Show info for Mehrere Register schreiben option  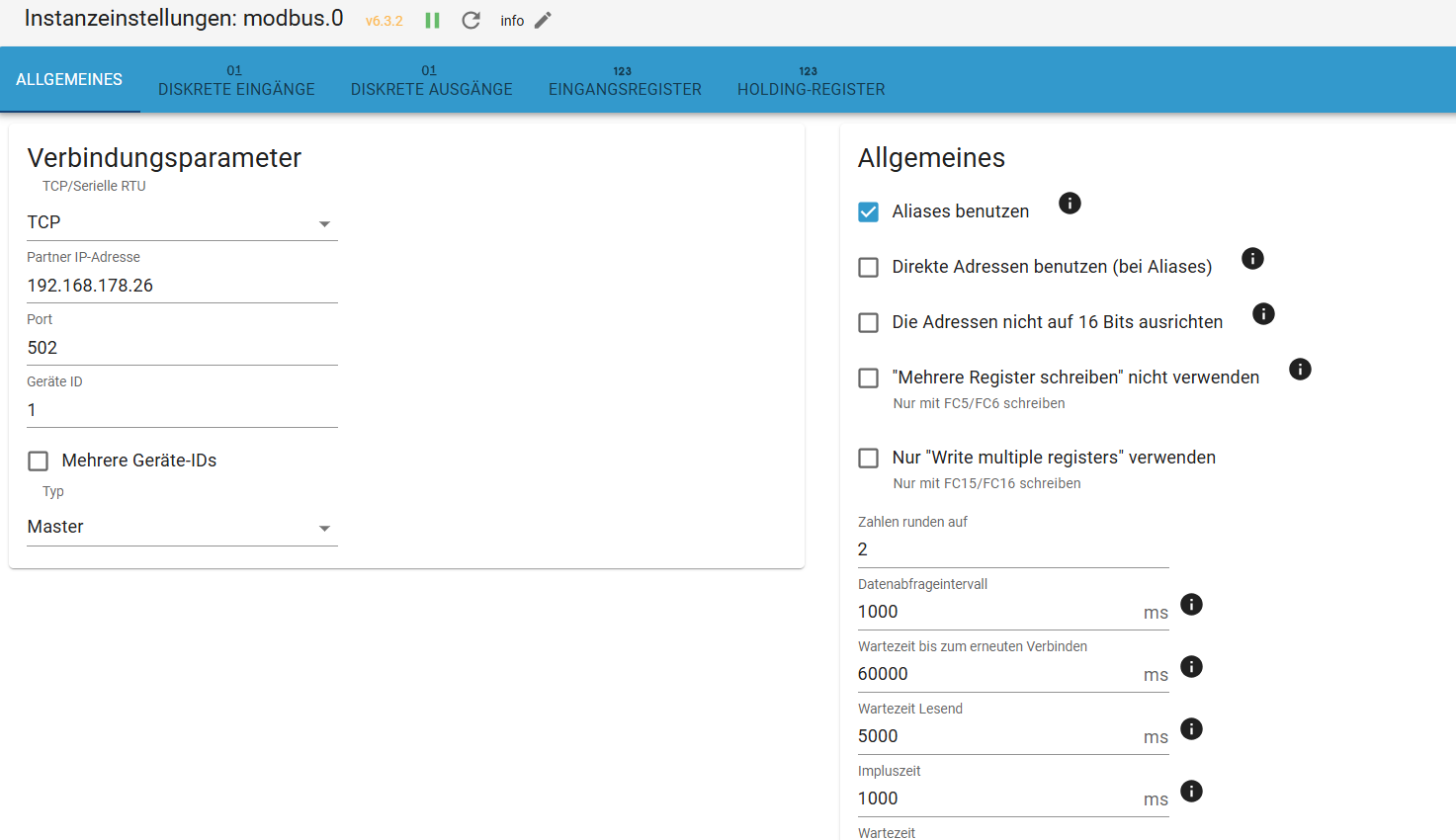(1300, 369)
